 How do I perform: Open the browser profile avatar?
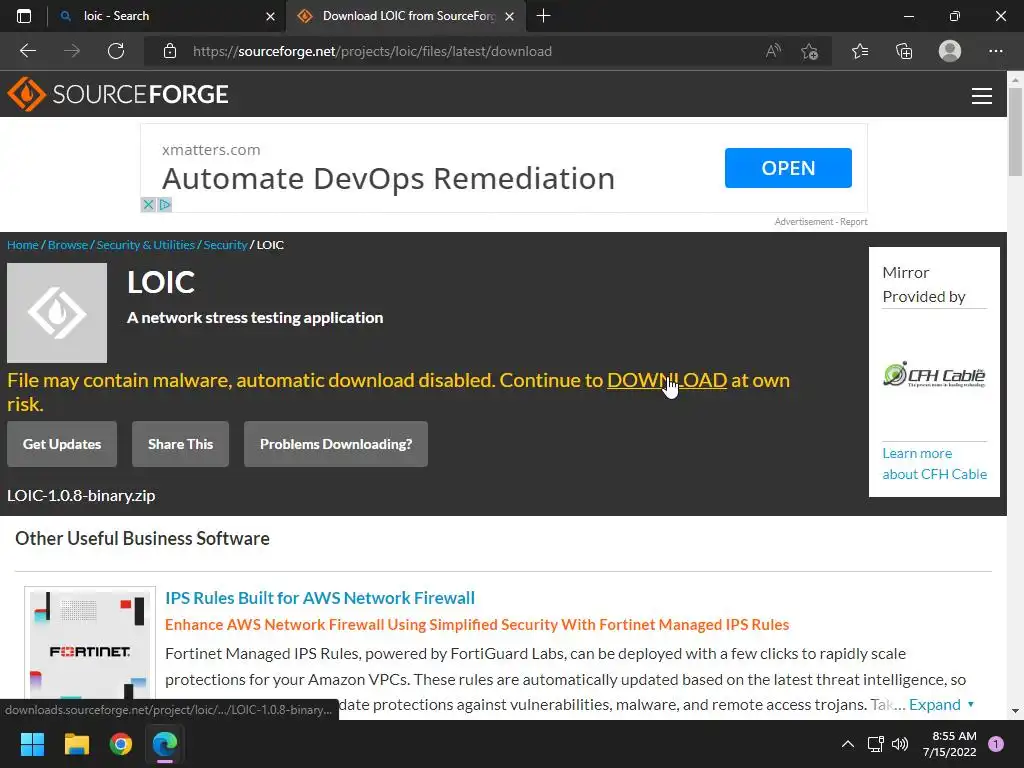pyautogui.click(x=950, y=51)
